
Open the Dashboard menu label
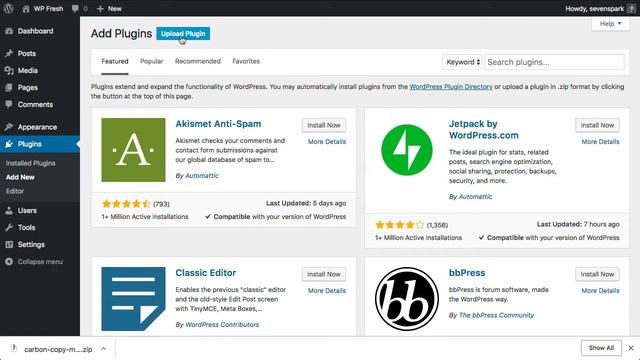click(35, 31)
